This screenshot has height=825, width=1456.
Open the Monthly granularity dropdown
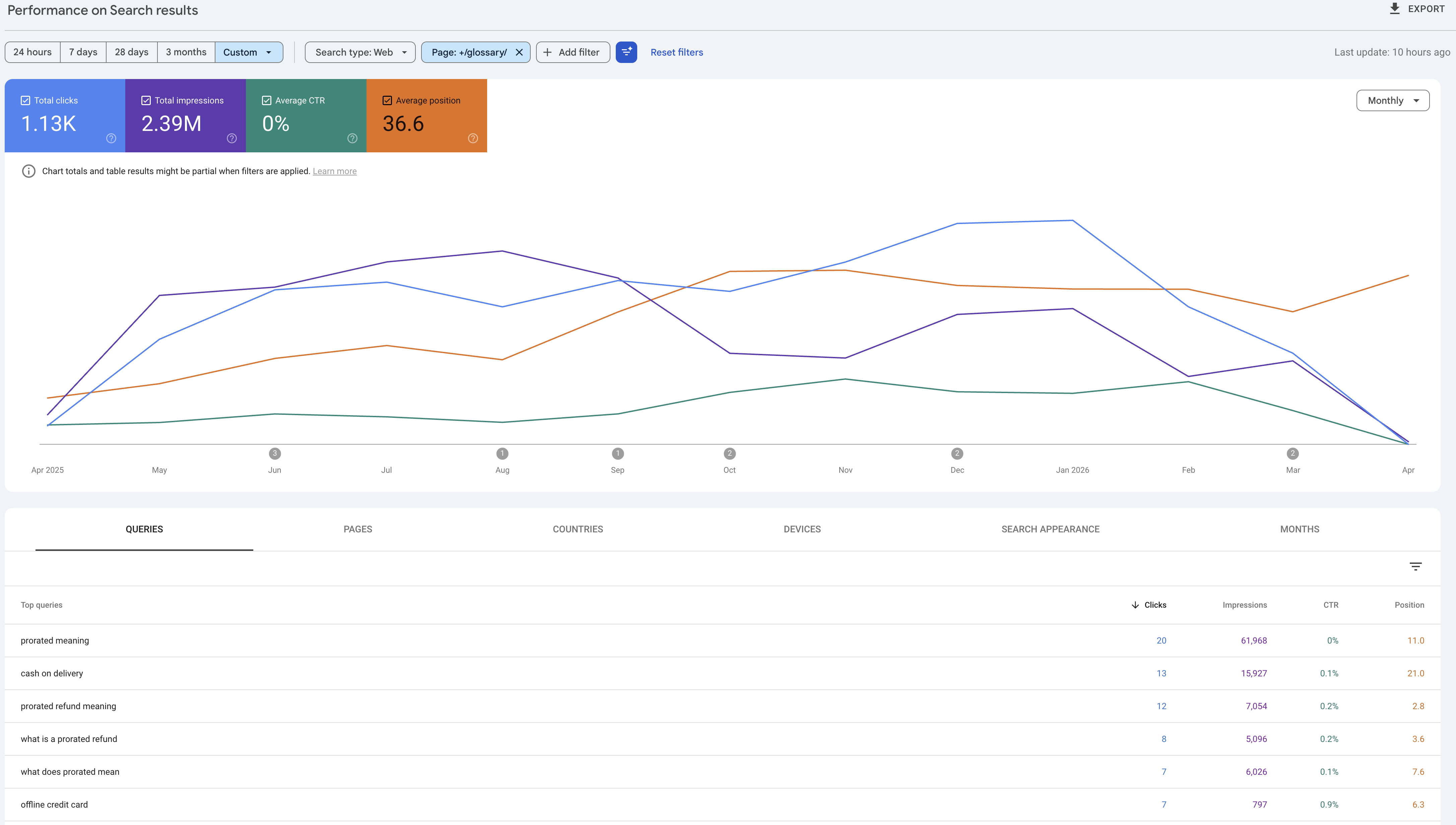[1392, 100]
